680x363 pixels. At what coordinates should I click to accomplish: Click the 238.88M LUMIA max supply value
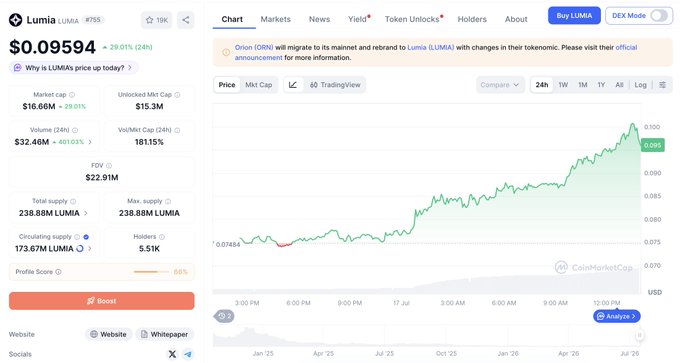pos(149,213)
